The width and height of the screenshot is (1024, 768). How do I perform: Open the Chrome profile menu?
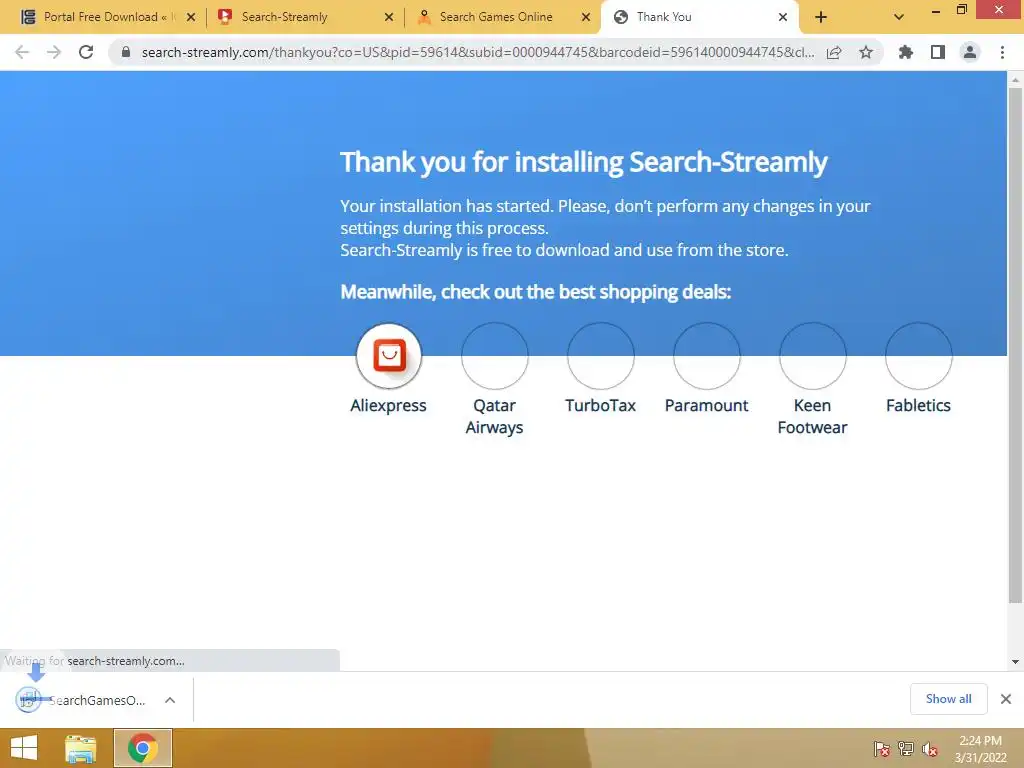click(970, 52)
